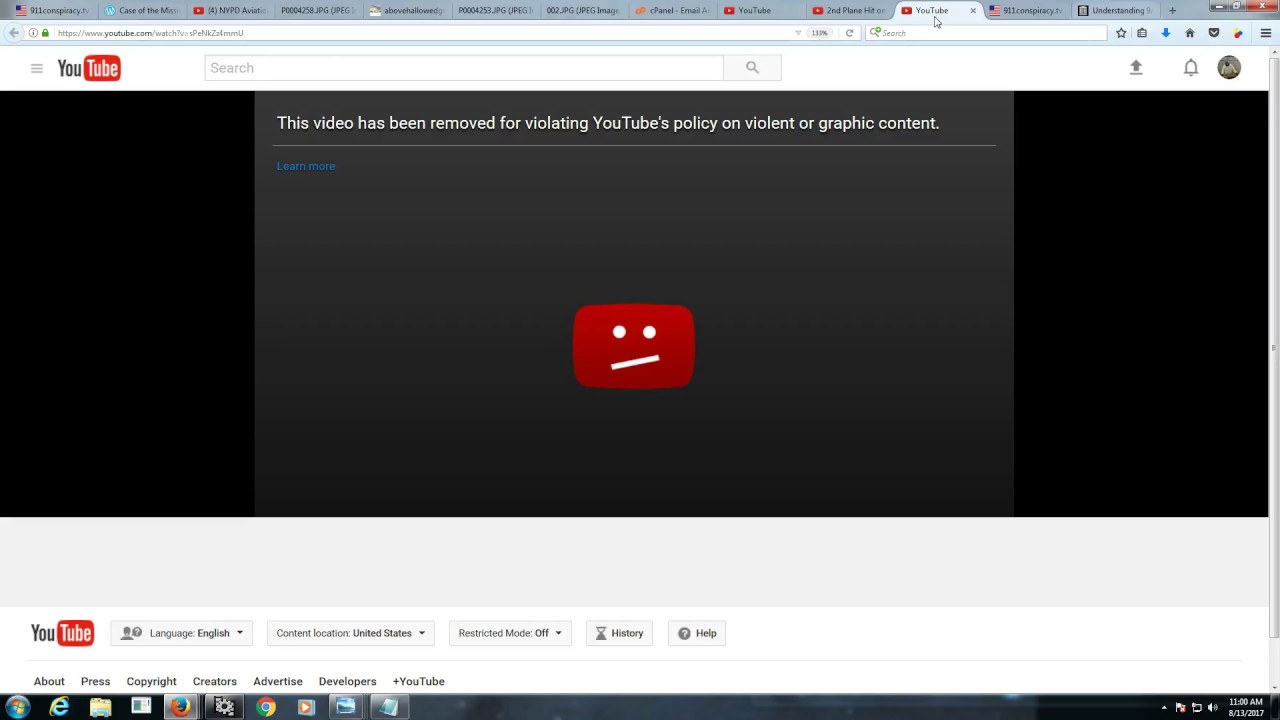Image resolution: width=1280 pixels, height=720 pixels.
Task: Focus the YouTube search input field
Action: pos(464,68)
